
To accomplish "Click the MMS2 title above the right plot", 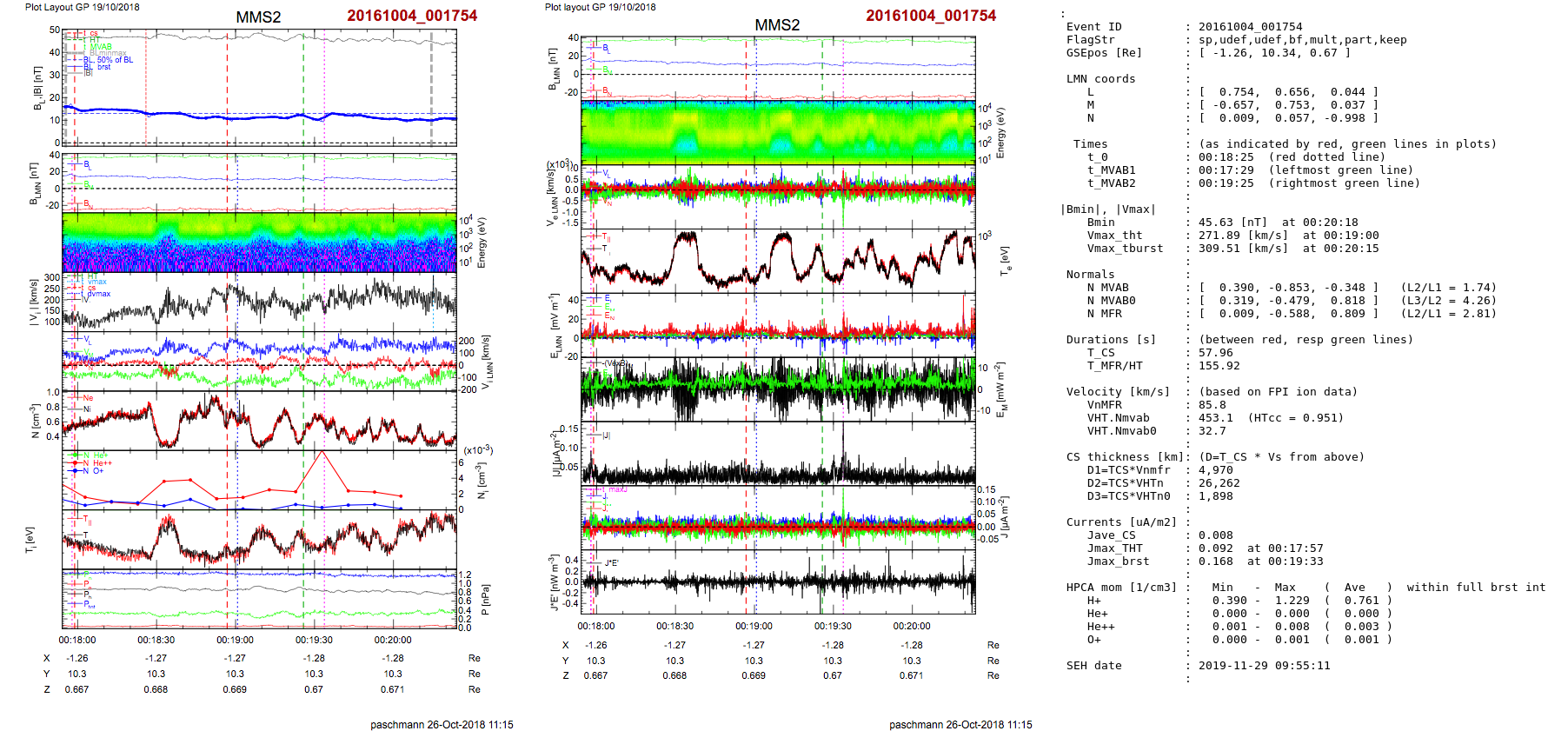I will click(x=776, y=25).
